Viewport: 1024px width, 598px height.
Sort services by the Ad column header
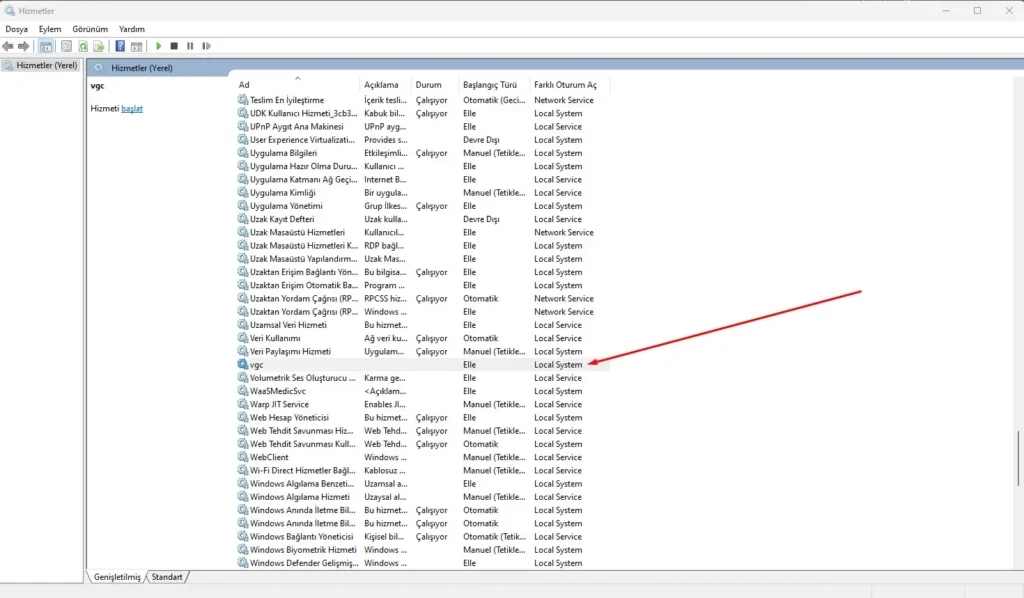coord(244,85)
